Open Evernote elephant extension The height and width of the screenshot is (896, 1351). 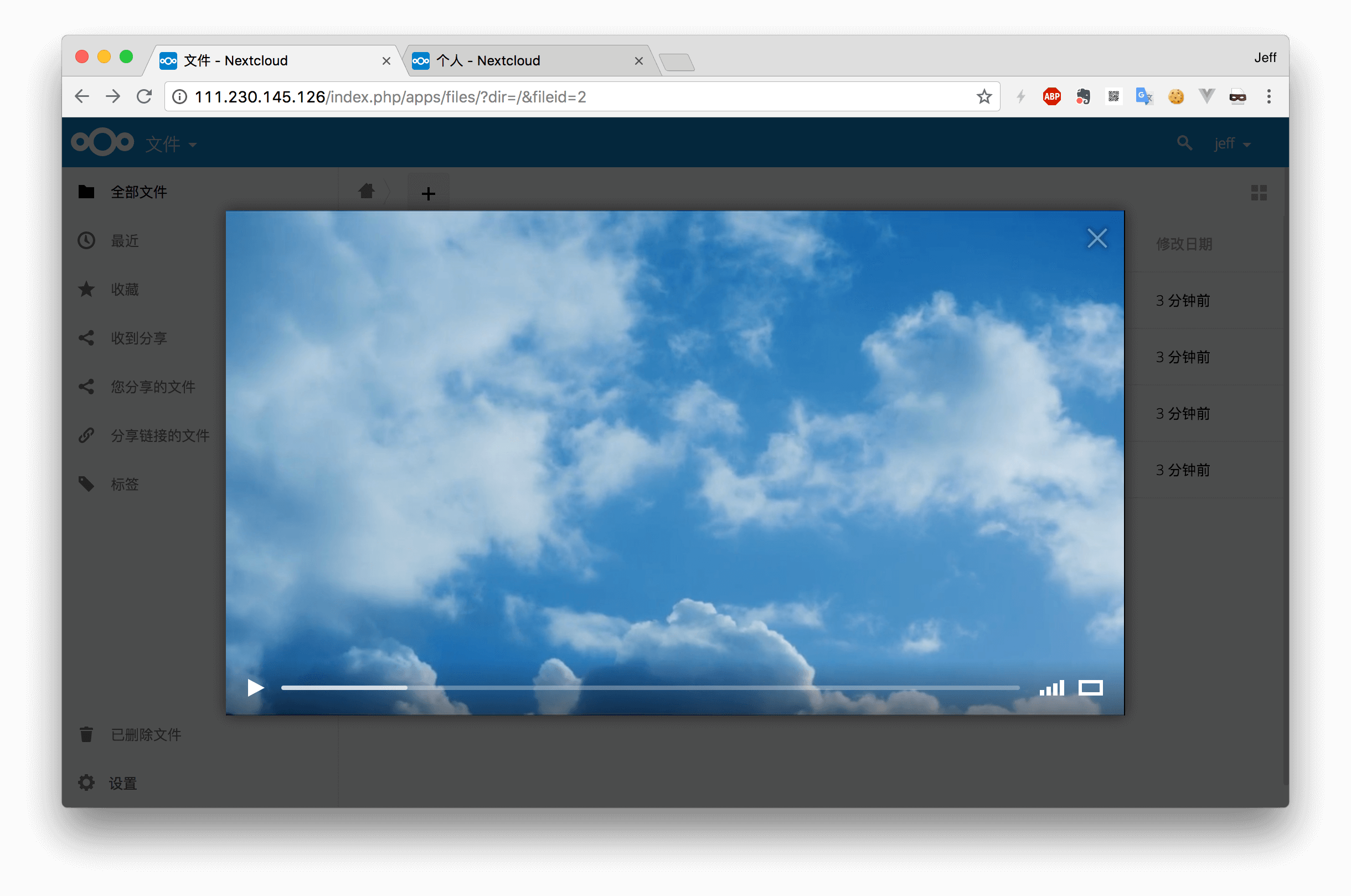click(x=1082, y=96)
